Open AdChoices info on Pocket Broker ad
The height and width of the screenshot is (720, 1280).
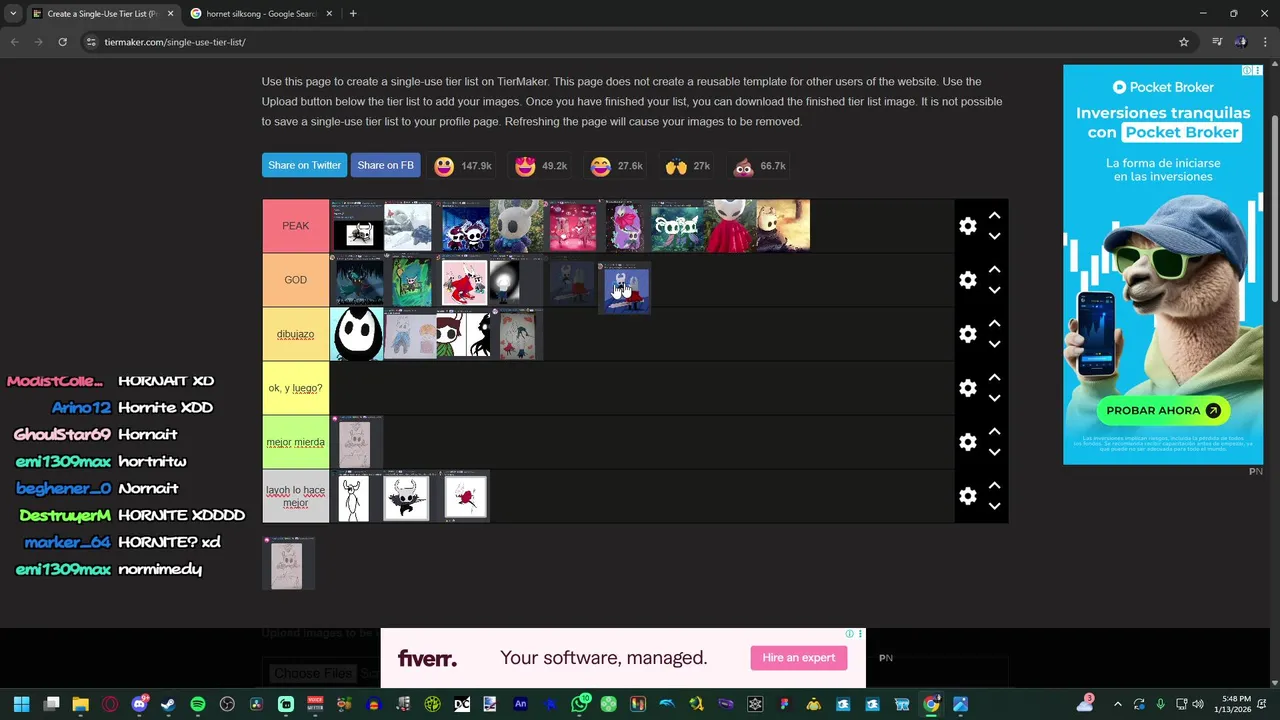[1246, 71]
